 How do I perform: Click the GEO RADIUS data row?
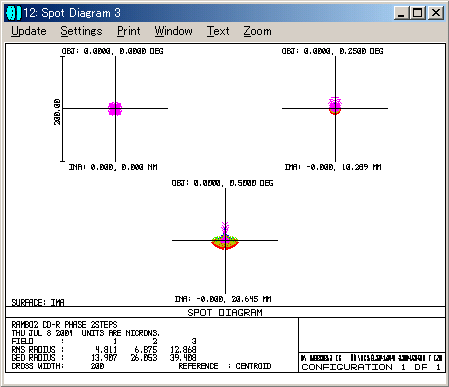click(x=104, y=358)
